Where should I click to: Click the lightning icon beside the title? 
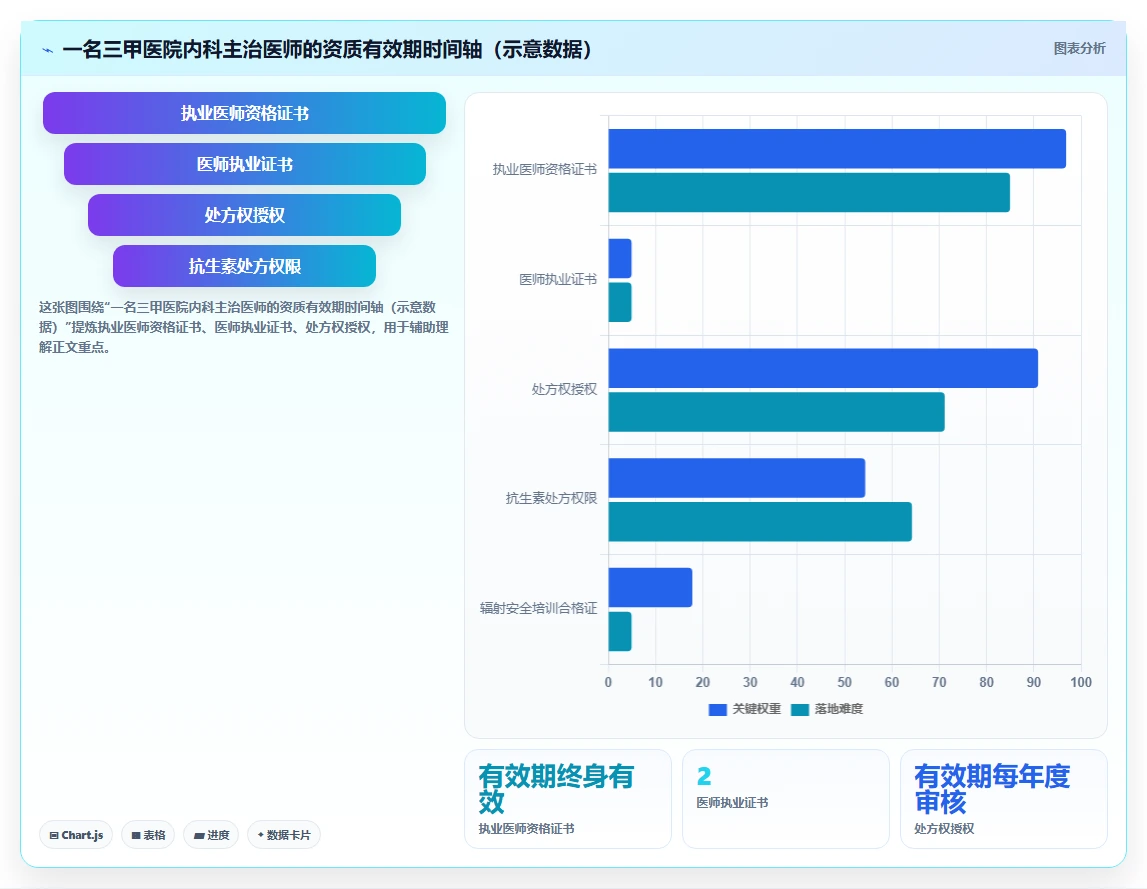[48, 50]
